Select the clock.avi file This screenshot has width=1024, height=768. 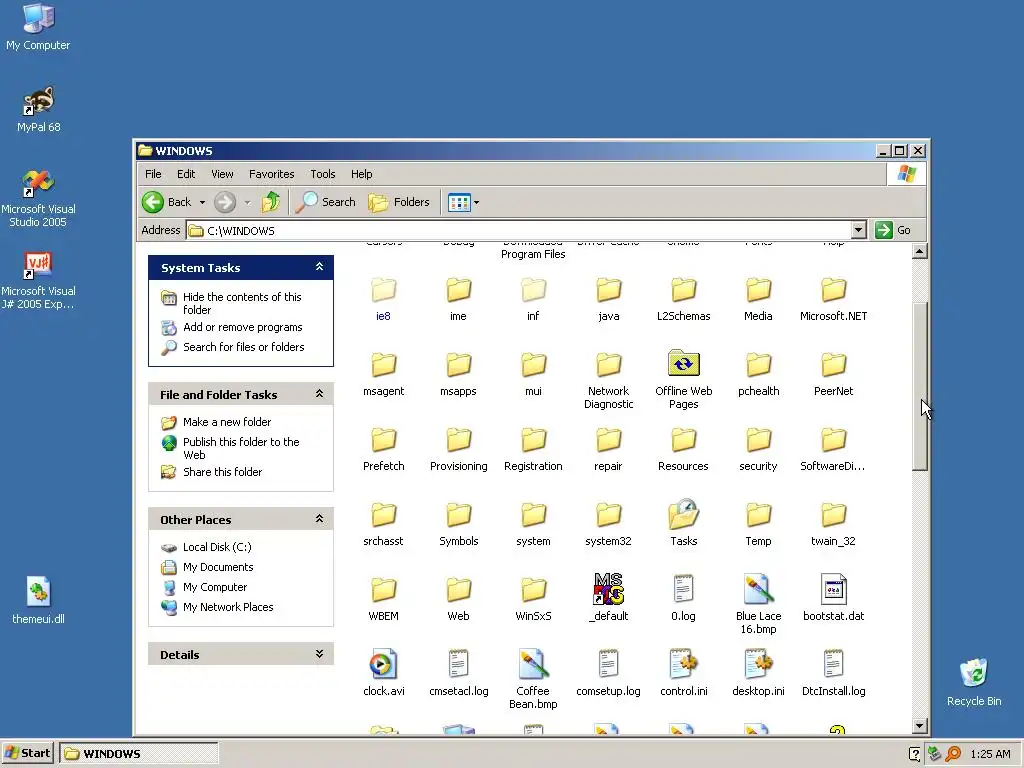coord(383,673)
